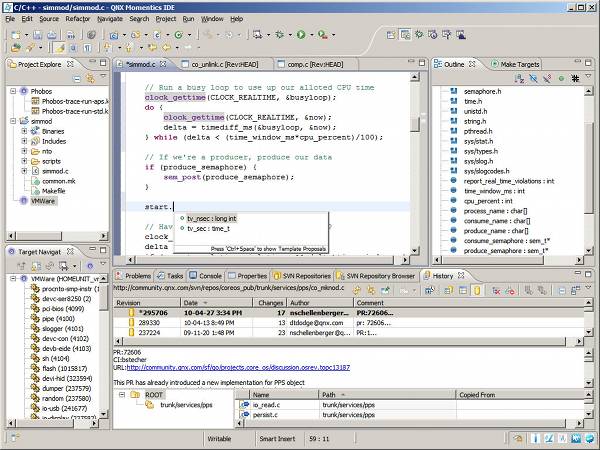Open the community.qnx.com discussion URL link
Image resolution: width=600 pixels, height=450 pixels.
(238, 367)
